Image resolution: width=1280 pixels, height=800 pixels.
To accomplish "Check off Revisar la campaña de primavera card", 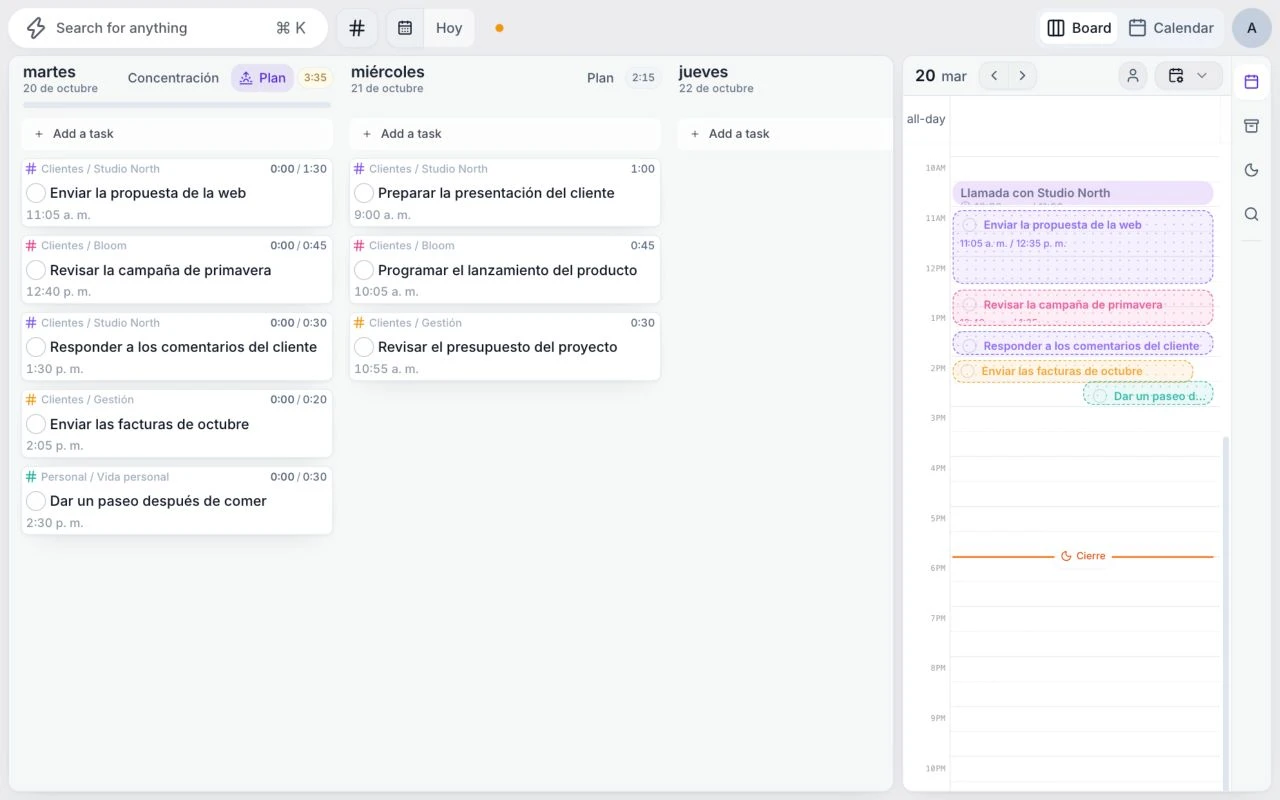I will coord(36,270).
